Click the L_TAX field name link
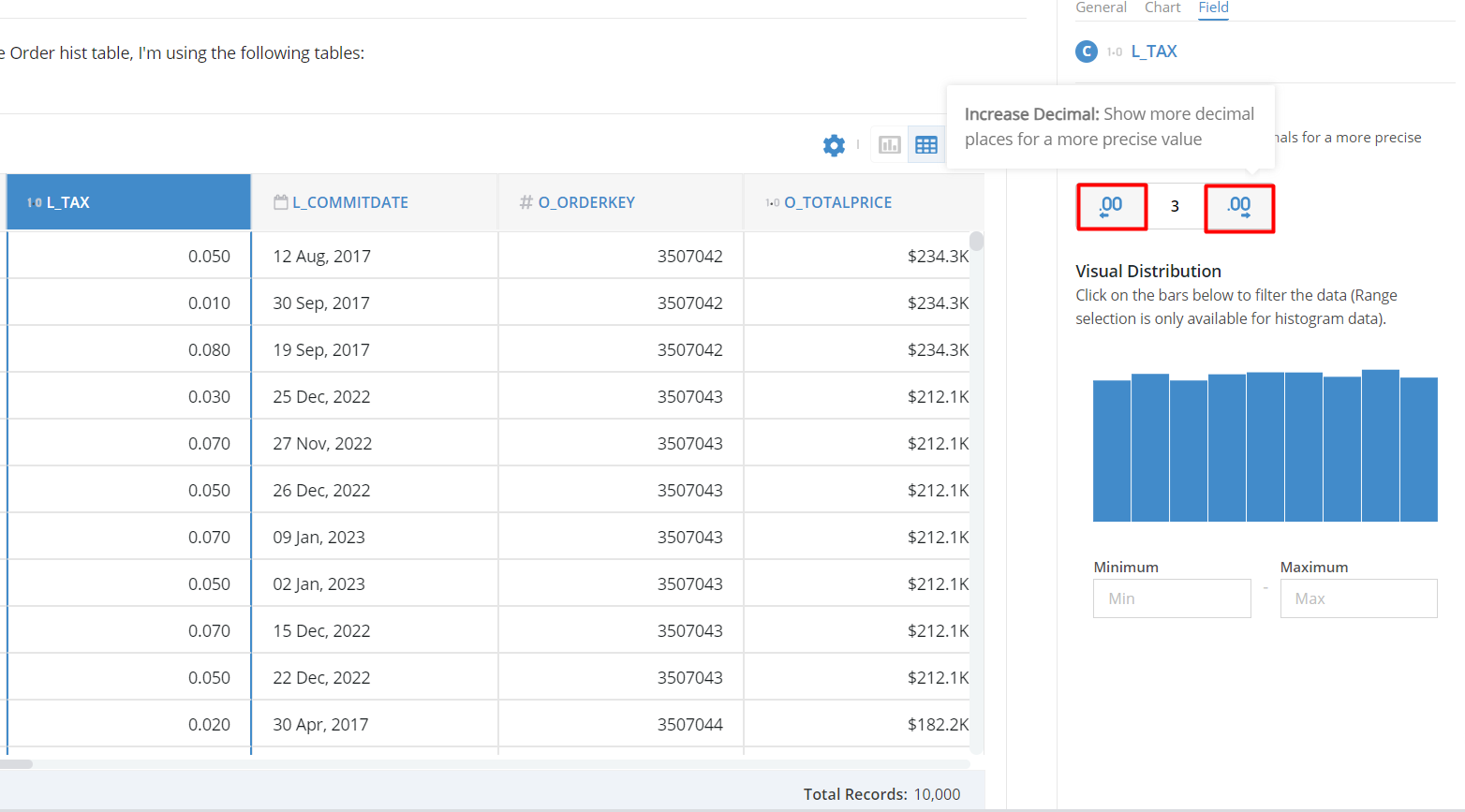Viewport: 1465px width, 812px height. pyautogui.click(x=1154, y=52)
